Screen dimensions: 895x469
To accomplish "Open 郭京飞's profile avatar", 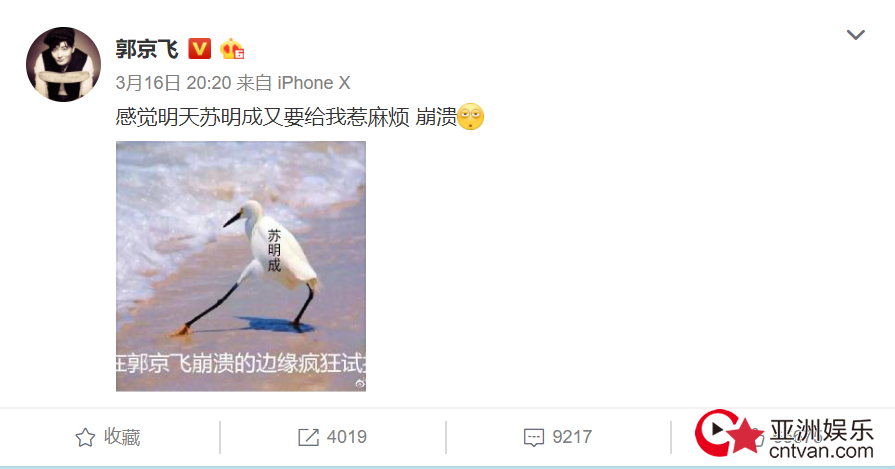I will [63, 64].
